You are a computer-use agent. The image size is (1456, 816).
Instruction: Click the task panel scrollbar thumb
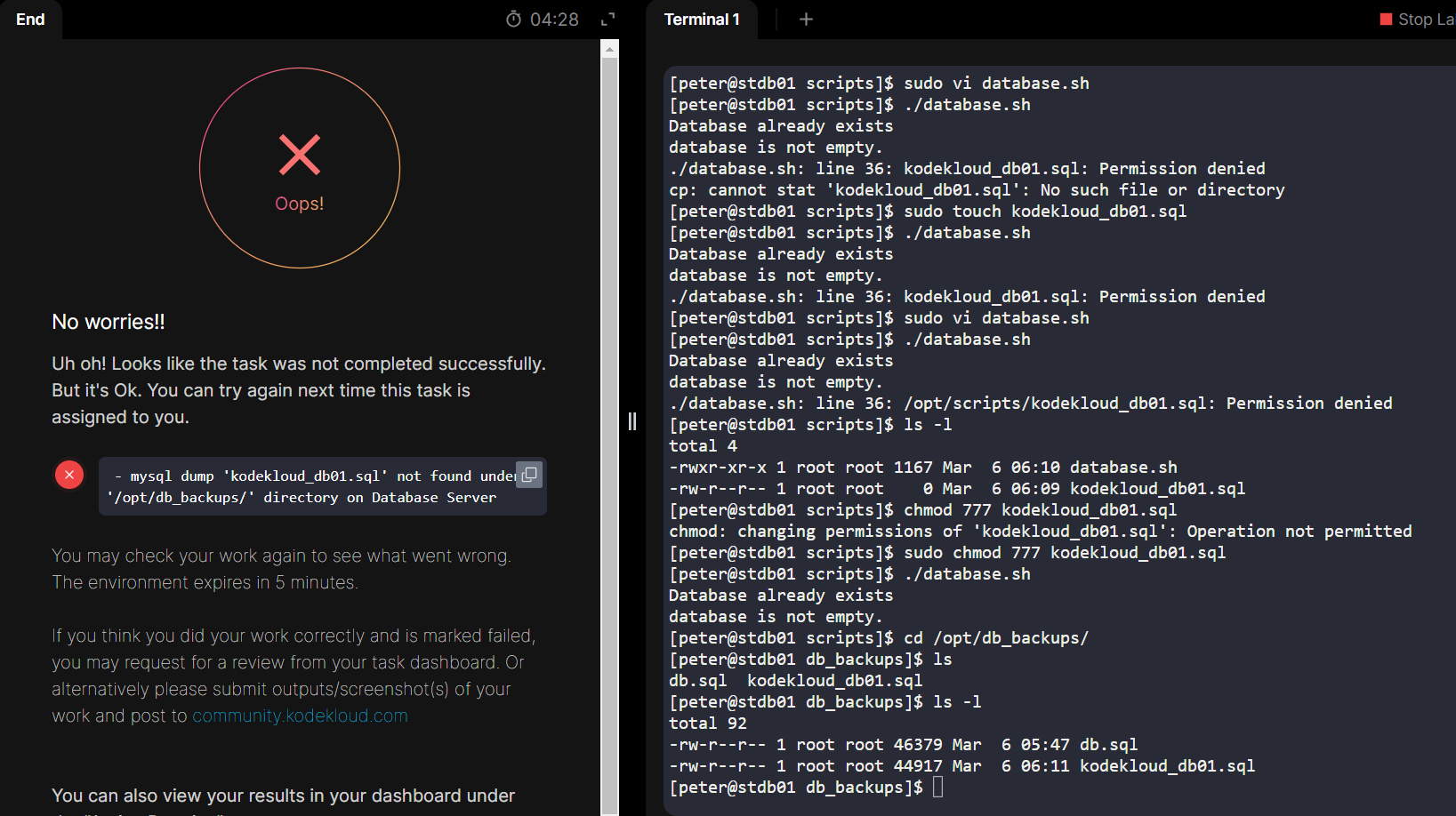[x=609, y=427]
